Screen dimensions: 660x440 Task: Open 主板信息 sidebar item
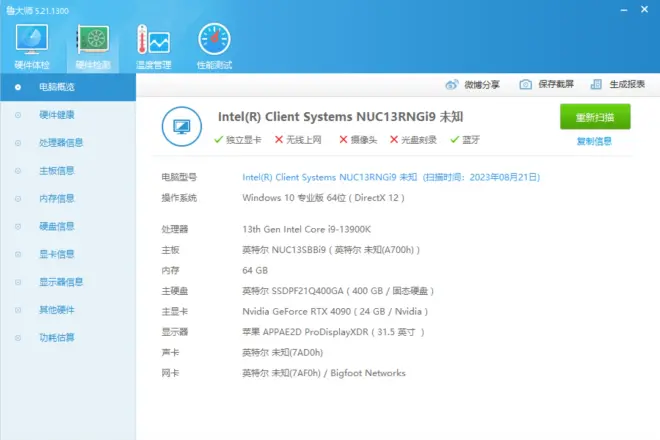coord(68,171)
